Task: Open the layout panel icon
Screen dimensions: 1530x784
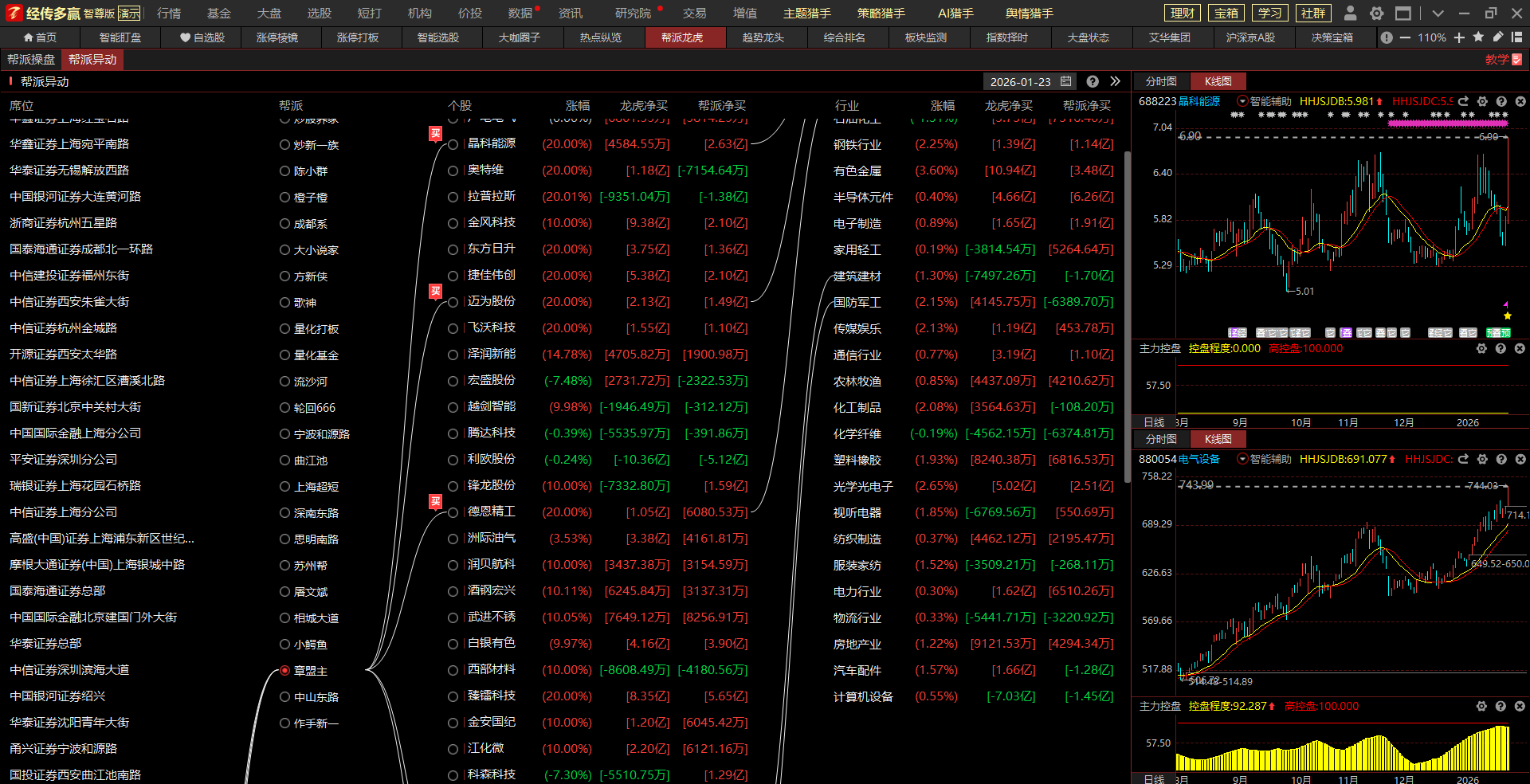Action: 1516,37
